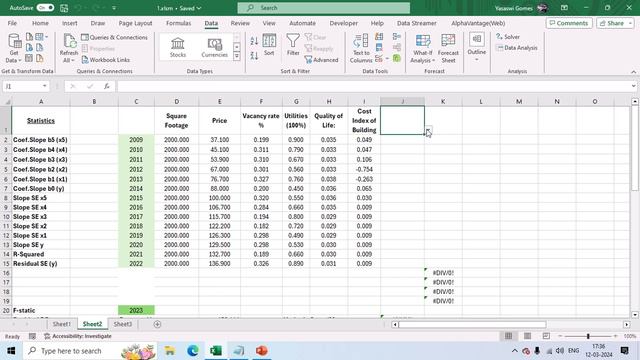Open the Ribbon Display Options icon
640x360 pixels.
pyautogui.click(x=564, y=8)
